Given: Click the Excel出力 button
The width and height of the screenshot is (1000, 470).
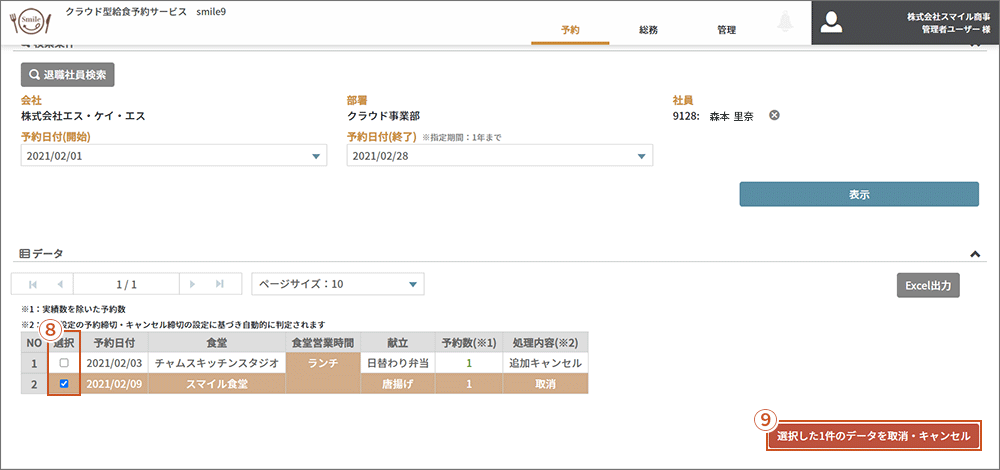Looking at the screenshot, I should pos(927,285).
